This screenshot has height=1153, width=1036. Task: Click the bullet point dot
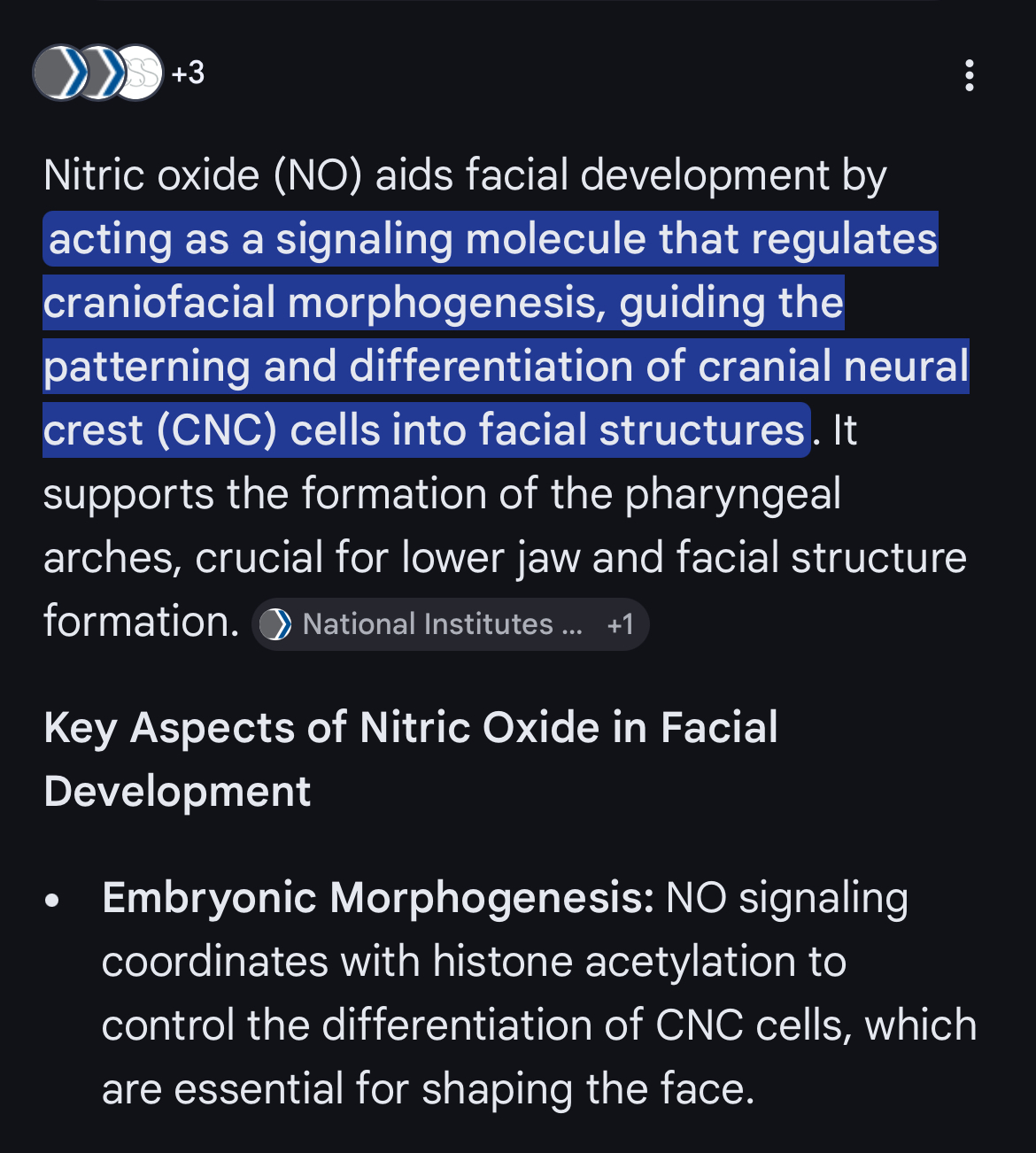(53, 902)
